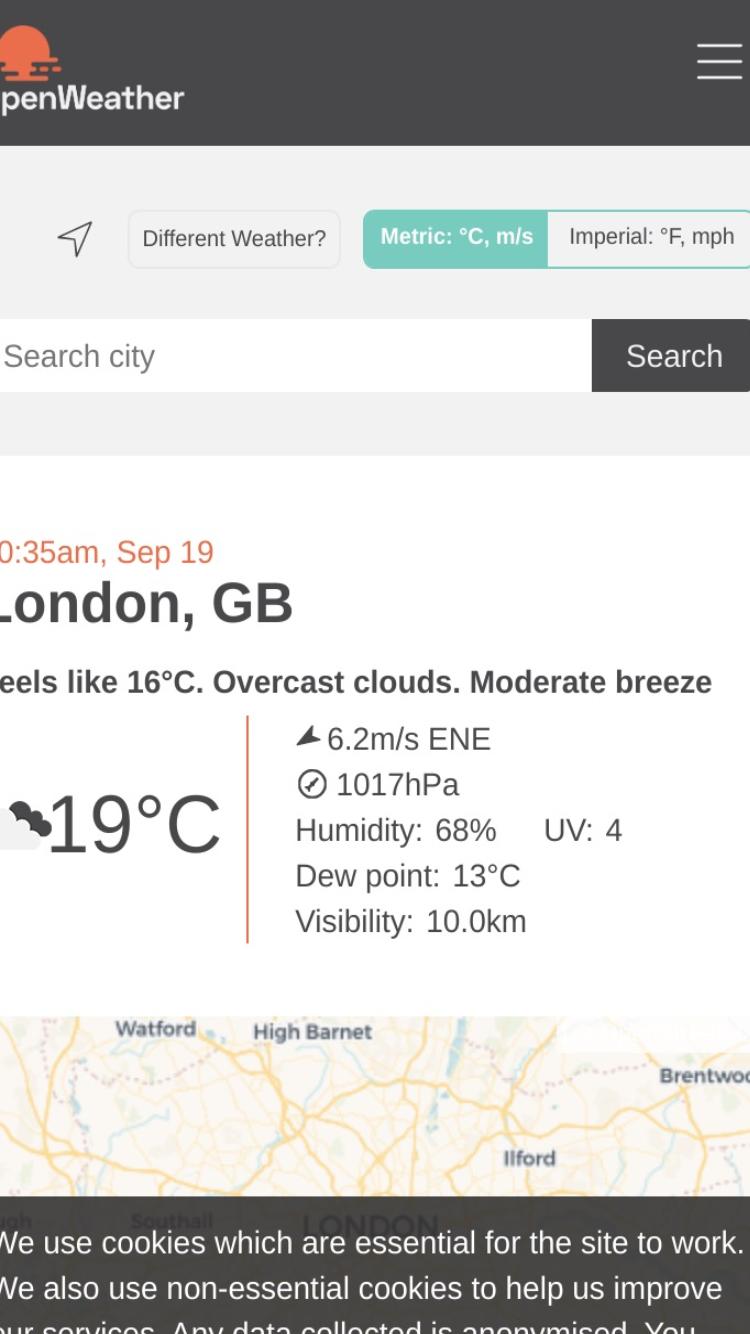Use current location arrow icon
Image resolution: width=750 pixels, height=1334 pixels.
[75, 238]
